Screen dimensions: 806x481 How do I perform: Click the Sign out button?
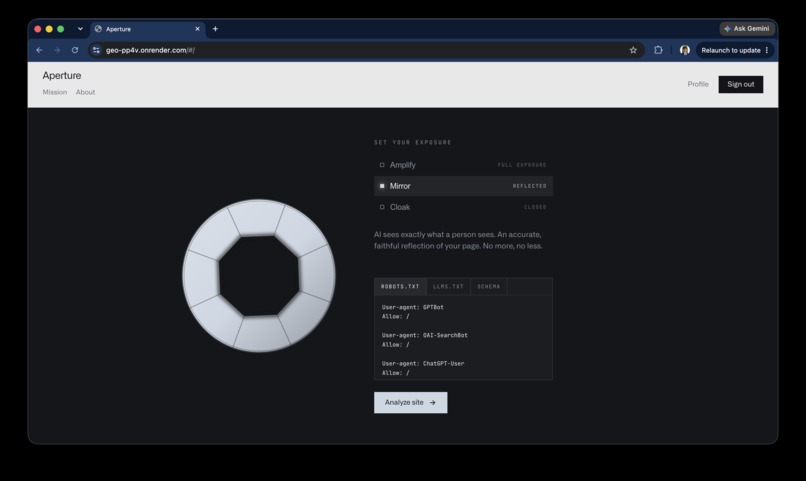coord(741,84)
